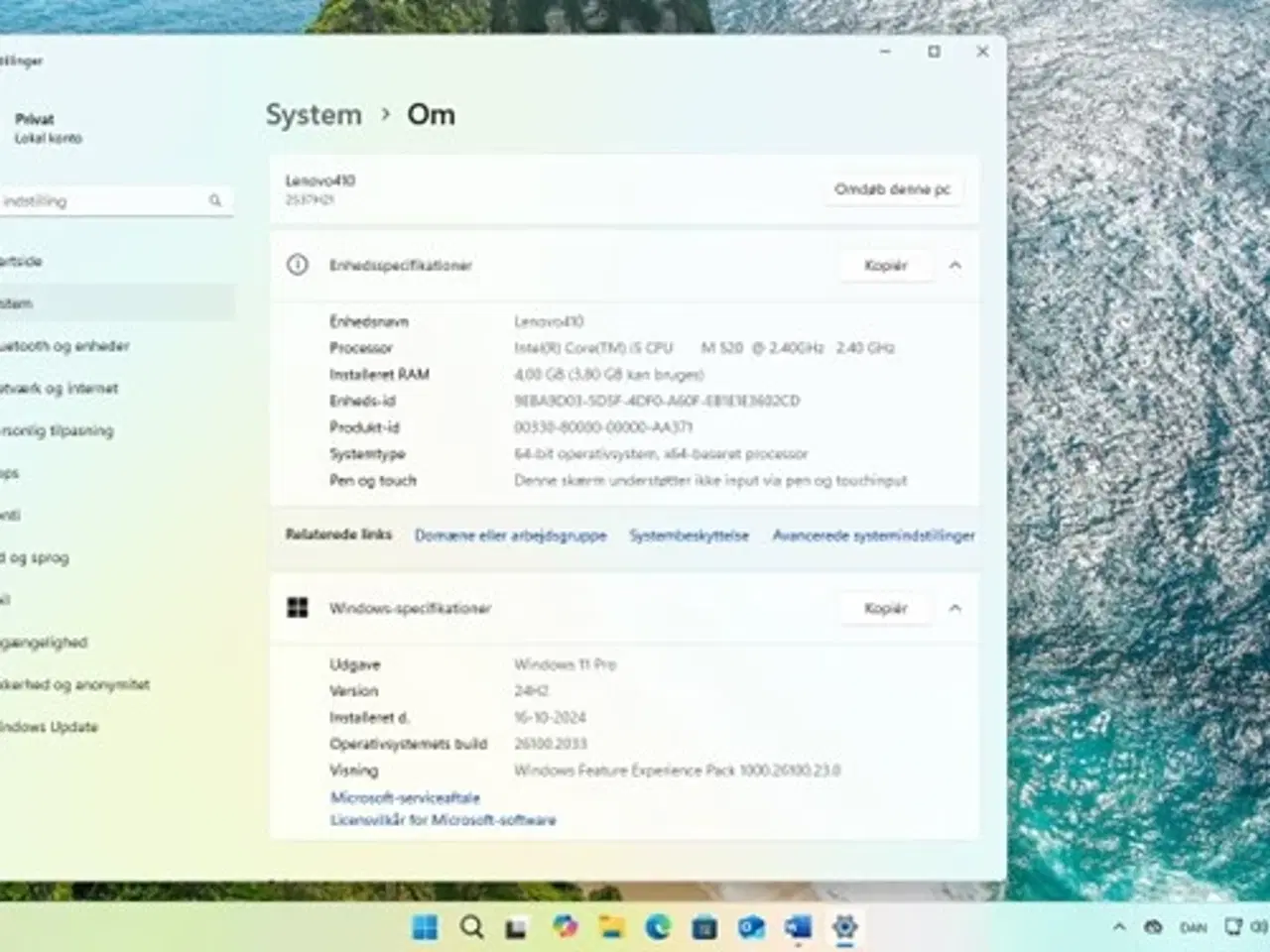Select System in the sidebar
The image size is (1270, 952).
tap(117, 303)
